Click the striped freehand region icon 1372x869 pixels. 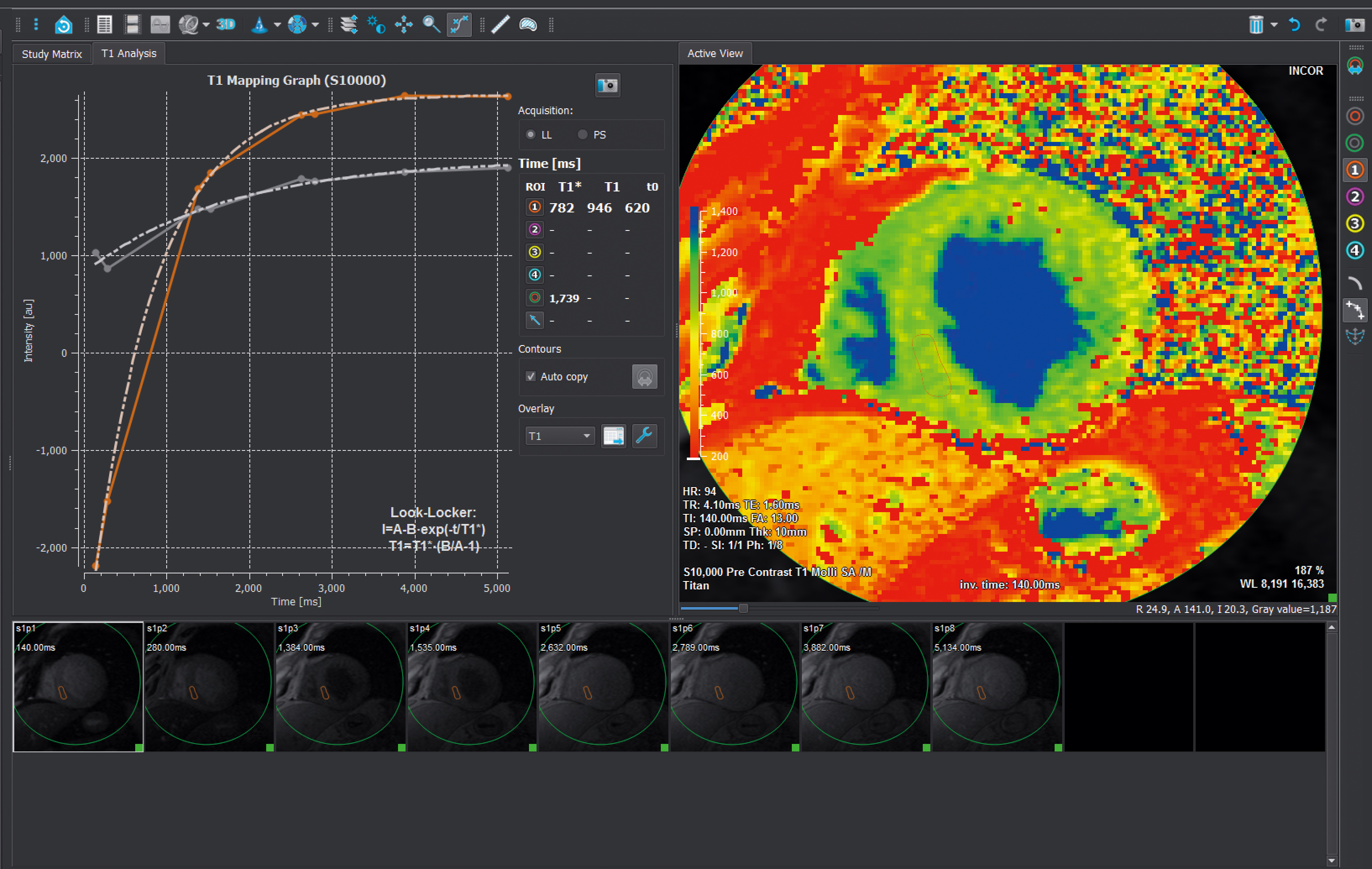(x=528, y=24)
